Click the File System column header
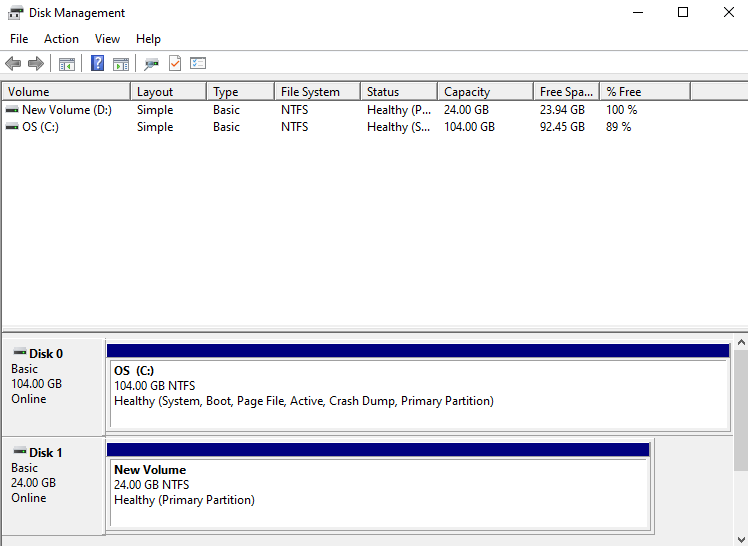This screenshot has width=748, height=546. click(316, 92)
